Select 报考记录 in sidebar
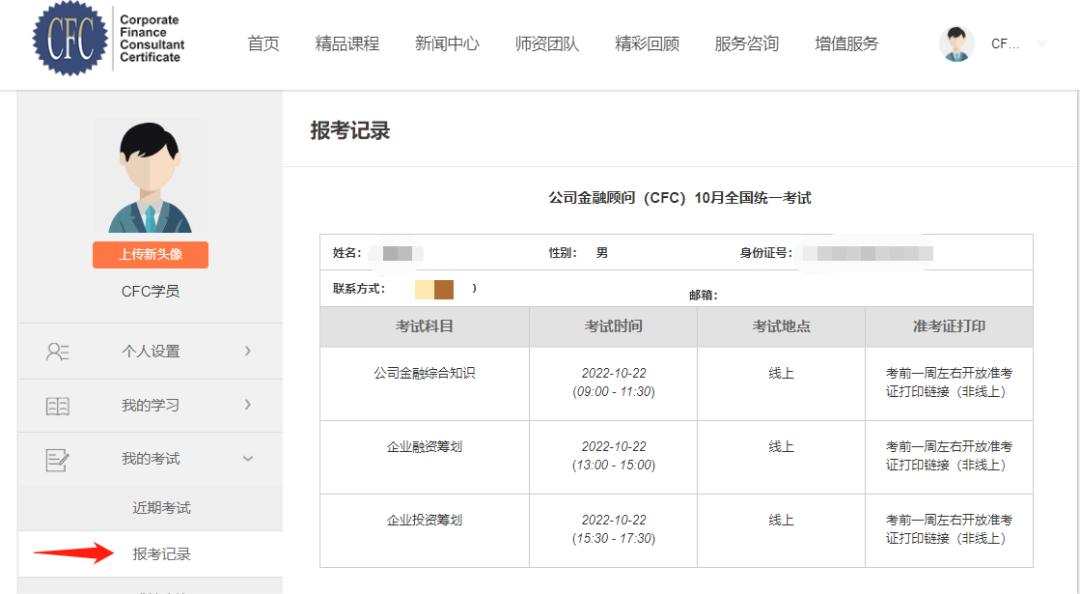 161,554
